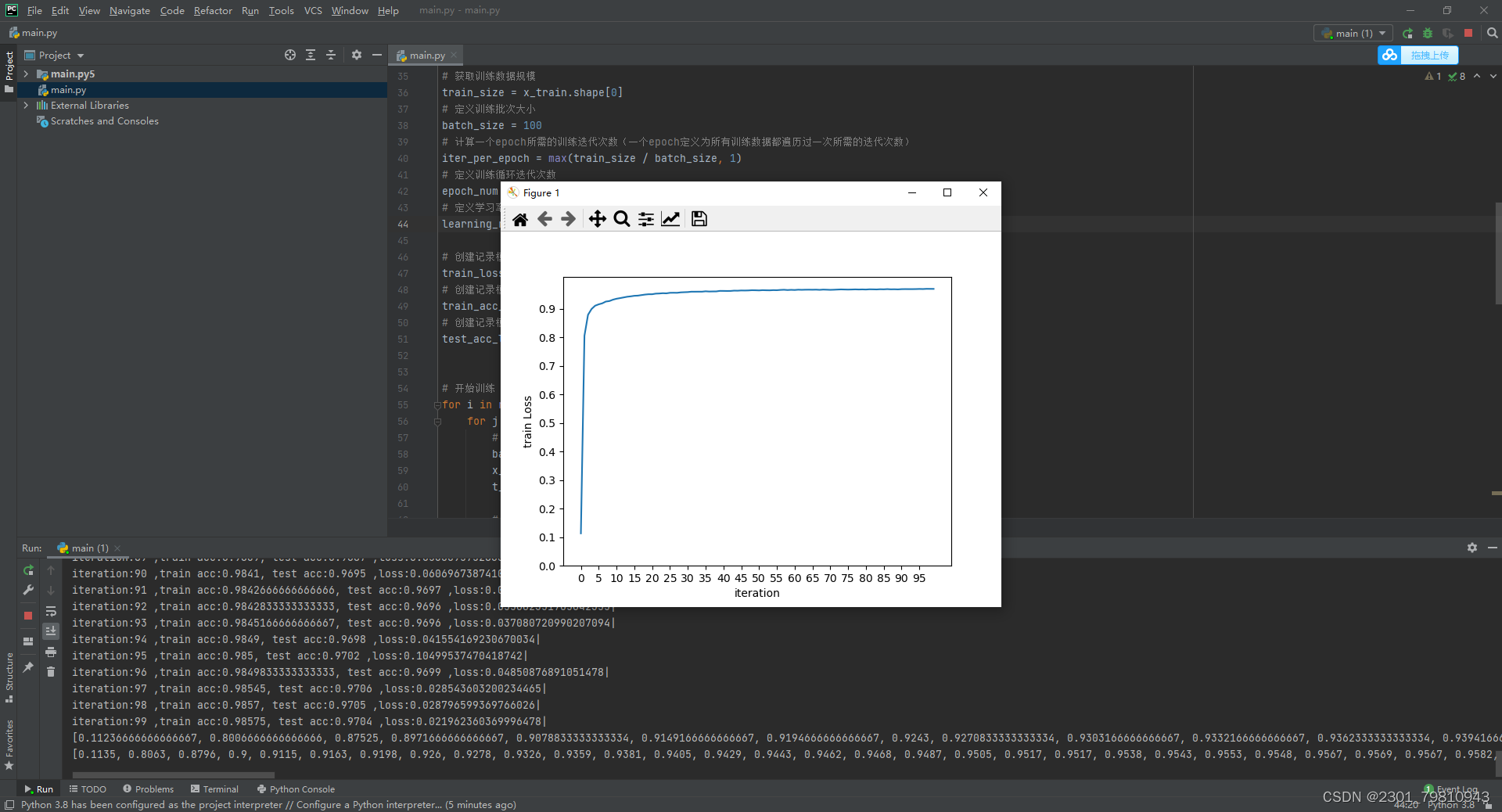
Task: Expand the main.py5 project folder
Action: tap(26, 74)
